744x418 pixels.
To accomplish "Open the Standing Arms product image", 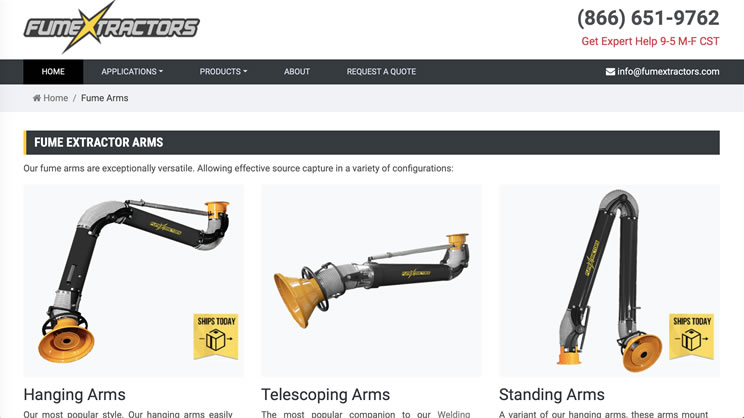I will [609, 280].
